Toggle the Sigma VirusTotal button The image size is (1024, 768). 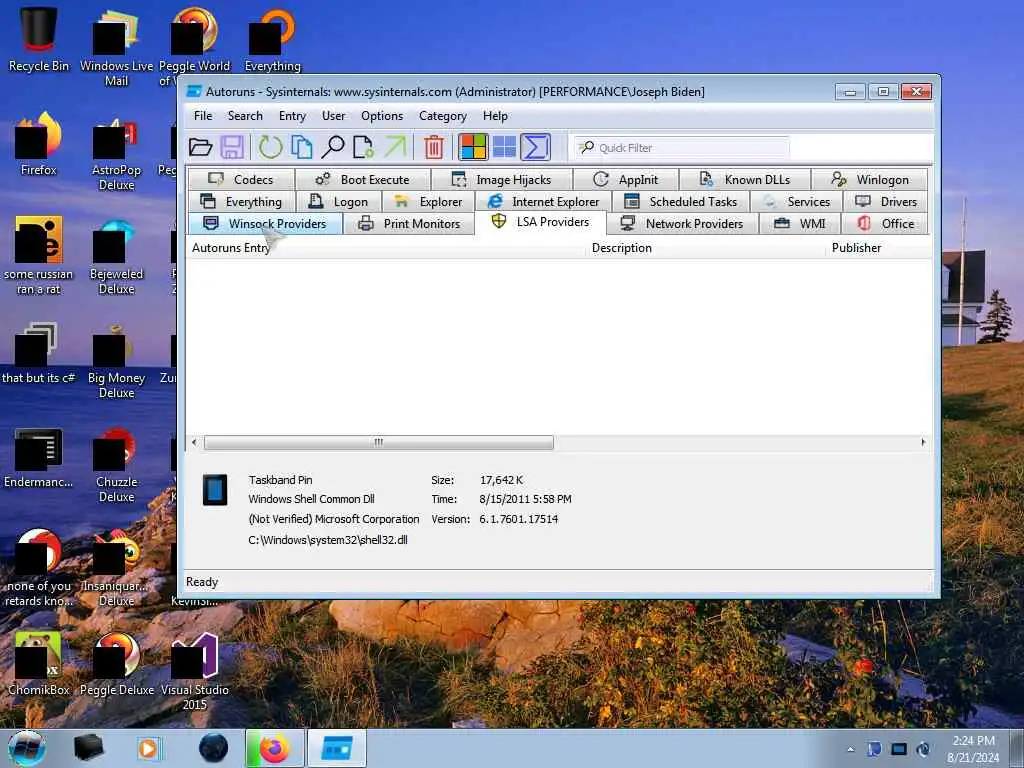click(x=536, y=147)
